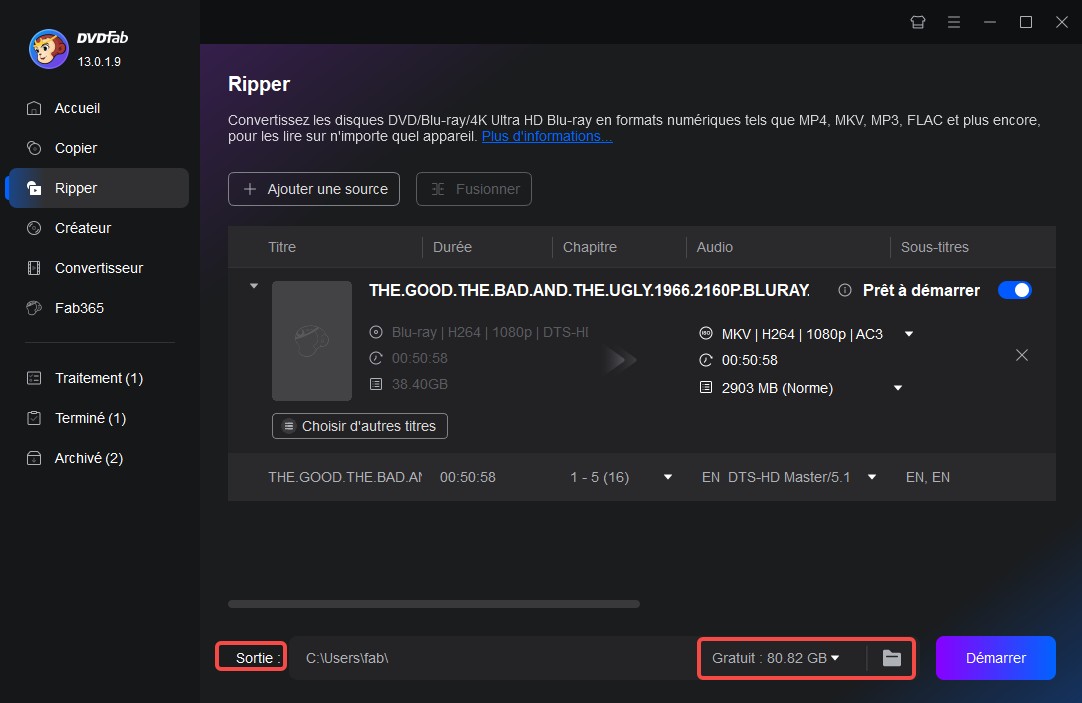Expand the chapter range 1 - 5 (16) dropdown
1082x703 pixels.
tap(667, 477)
